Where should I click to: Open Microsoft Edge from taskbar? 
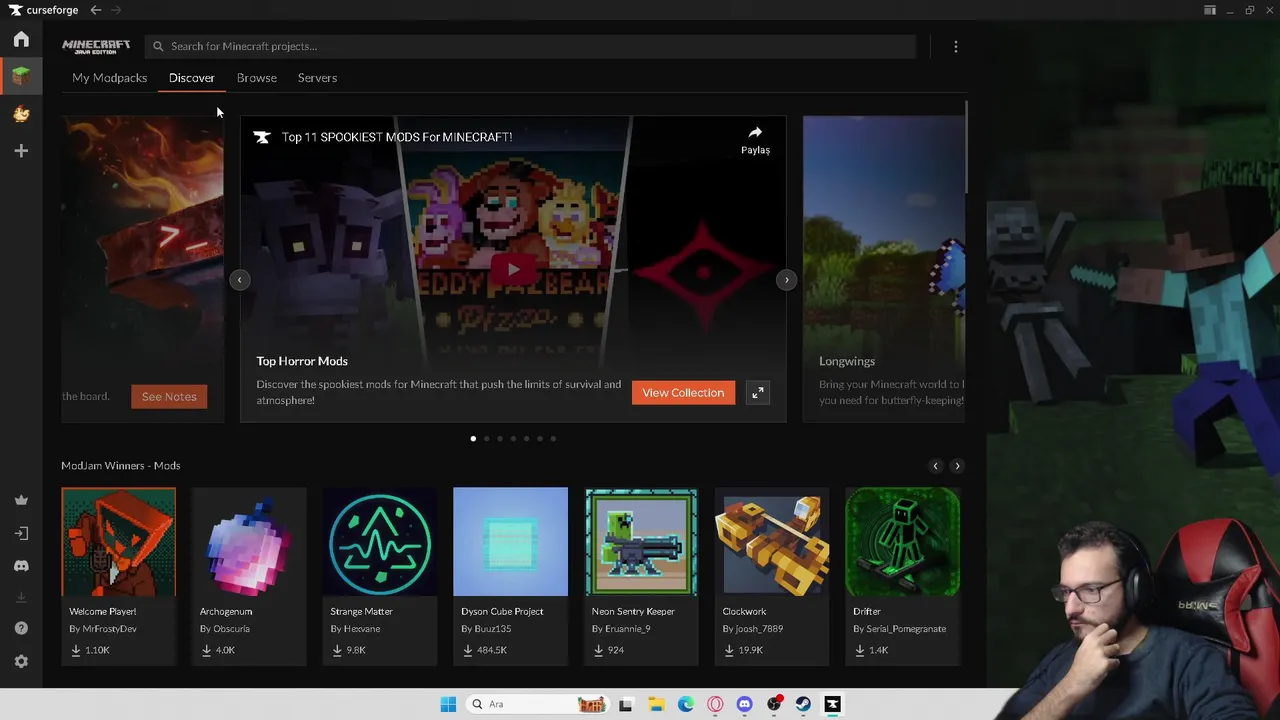686,704
